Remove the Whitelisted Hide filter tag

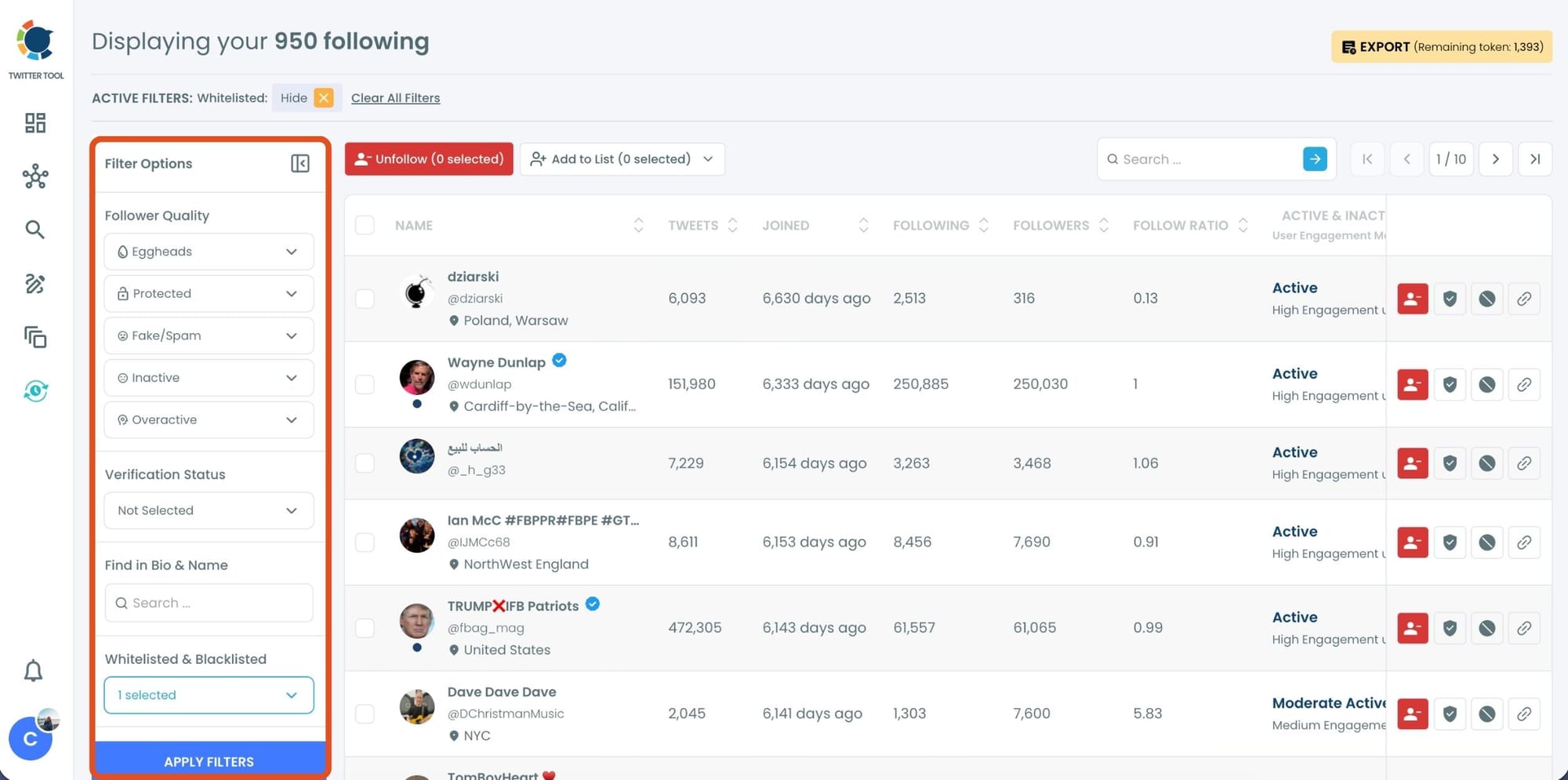(x=323, y=98)
